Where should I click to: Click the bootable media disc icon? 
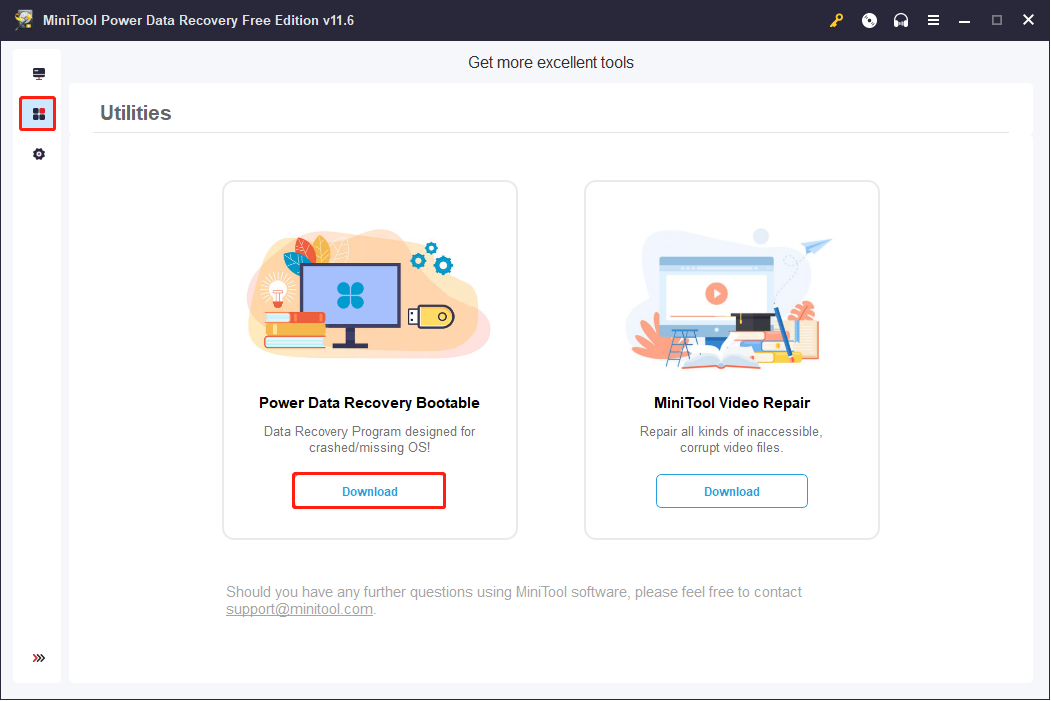[x=869, y=20]
